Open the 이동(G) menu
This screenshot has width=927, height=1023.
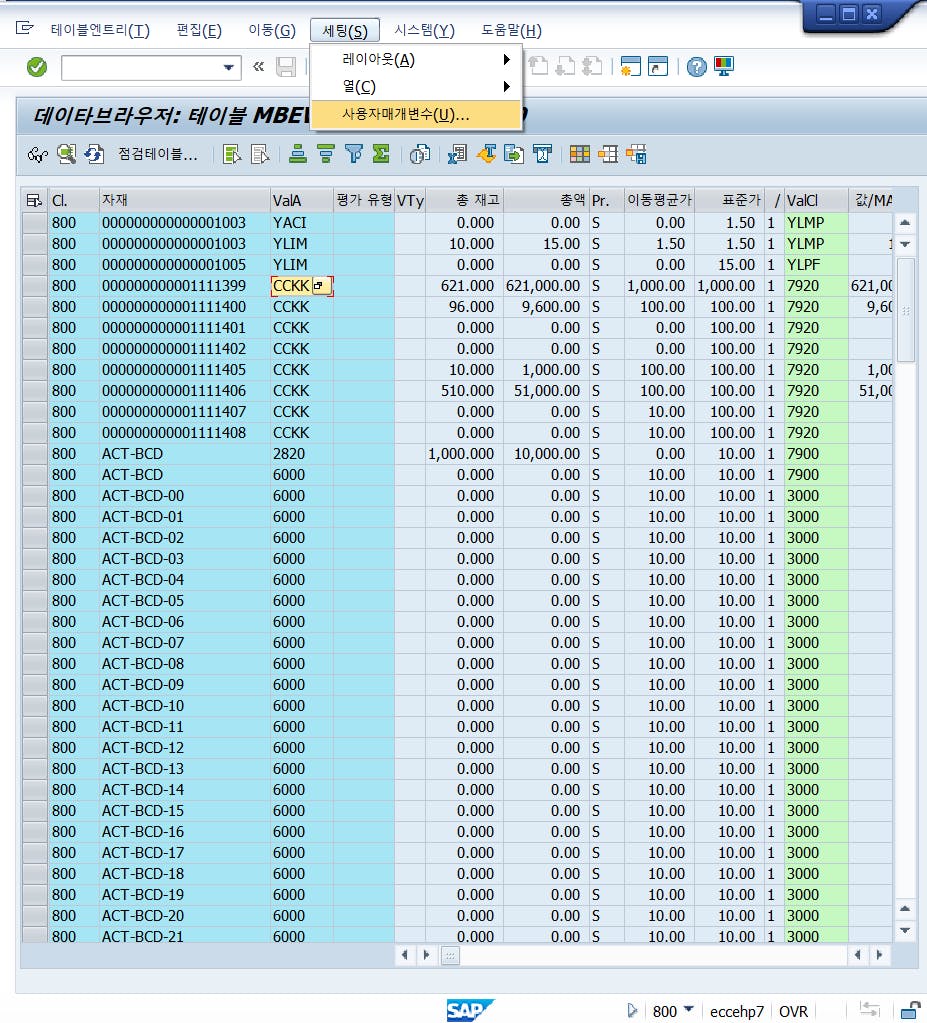pyautogui.click(x=272, y=31)
